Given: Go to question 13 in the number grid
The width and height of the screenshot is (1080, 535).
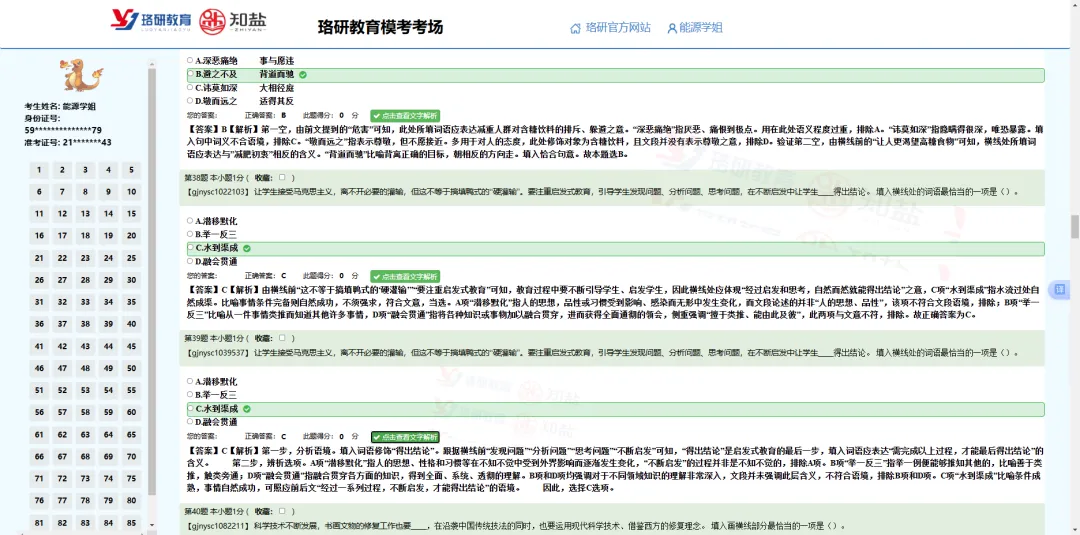Looking at the screenshot, I should click(x=85, y=214).
